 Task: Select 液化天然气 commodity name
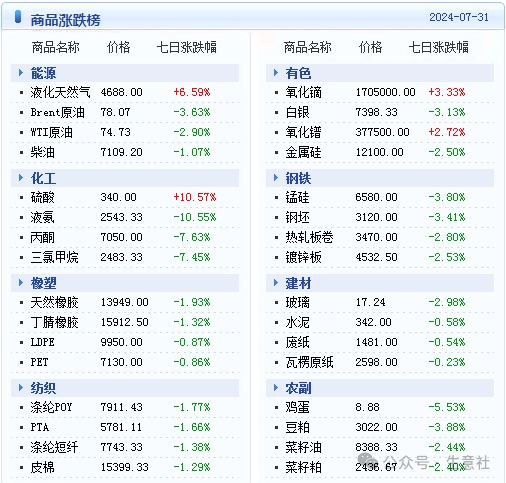click(60, 92)
